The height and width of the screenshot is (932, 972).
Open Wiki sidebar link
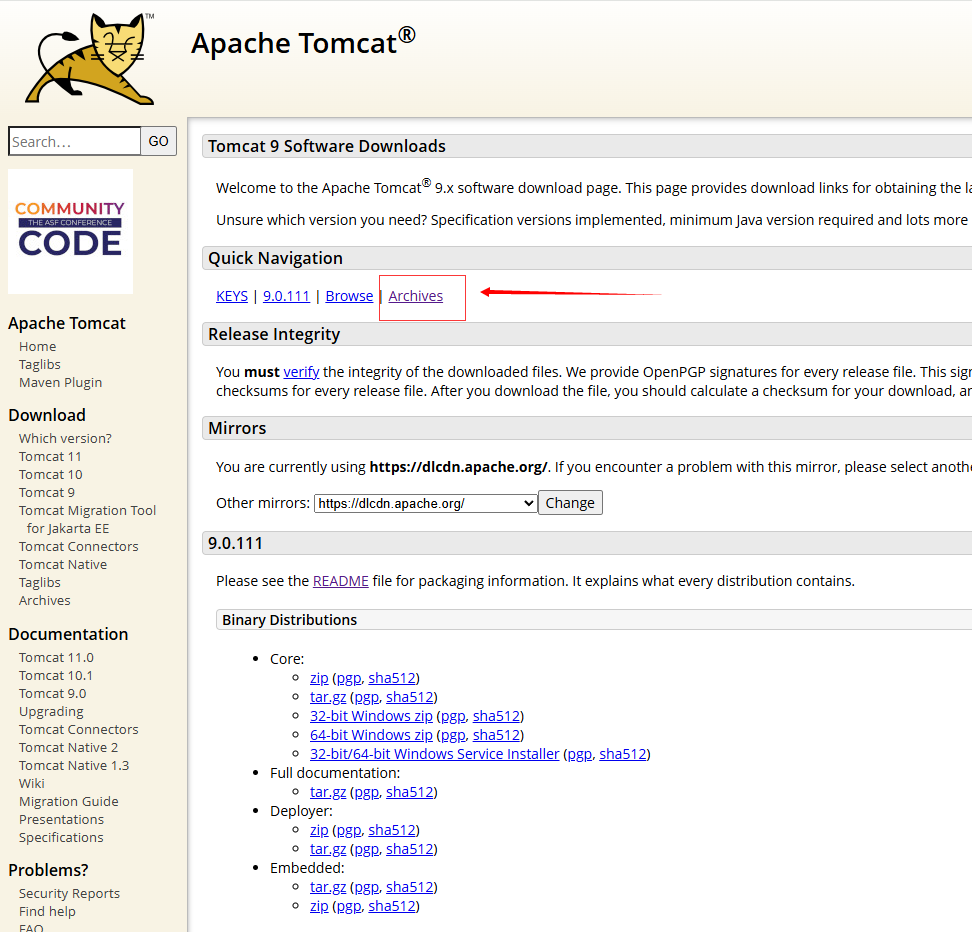pos(32,783)
